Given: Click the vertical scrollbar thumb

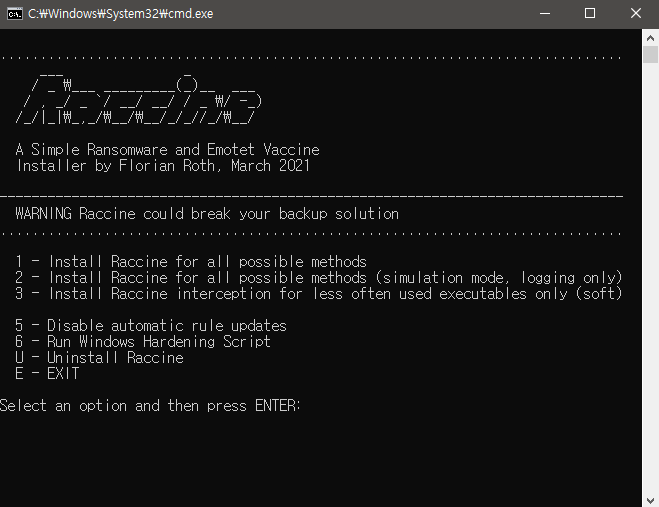Looking at the screenshot, I should point(650,55).
